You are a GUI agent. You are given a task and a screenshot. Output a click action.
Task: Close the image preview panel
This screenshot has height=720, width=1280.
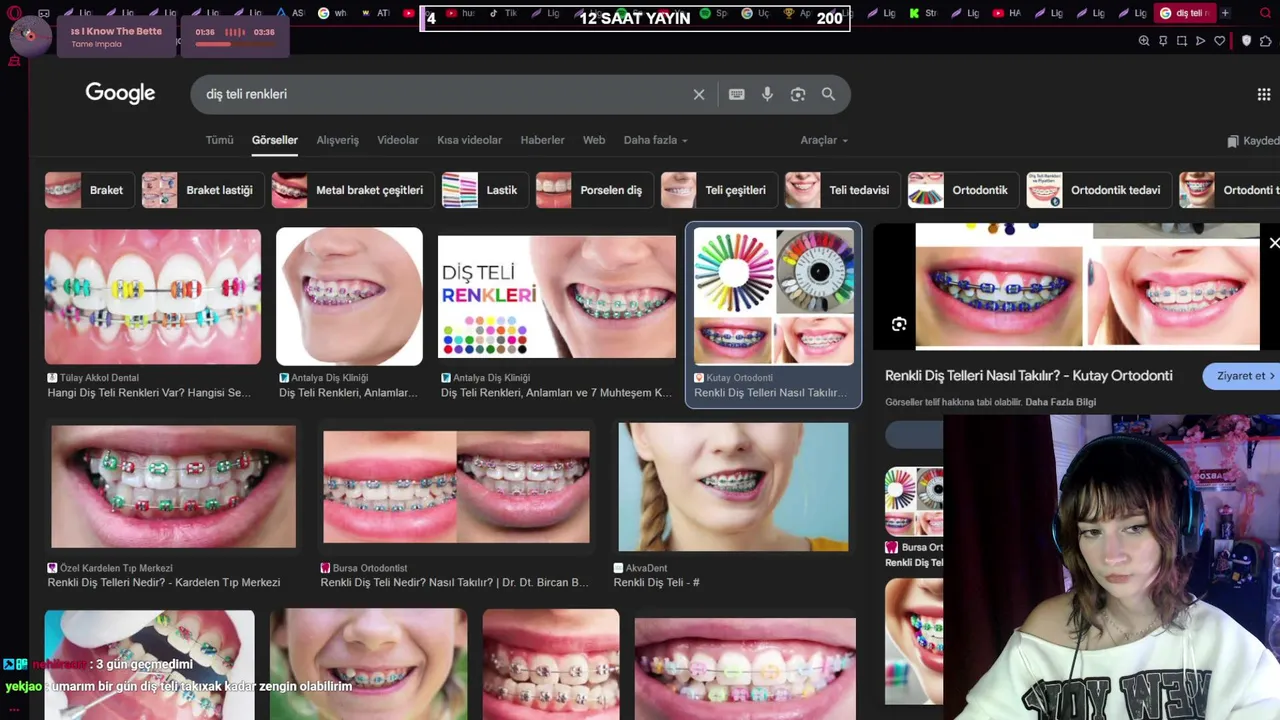pos(1273,243)
